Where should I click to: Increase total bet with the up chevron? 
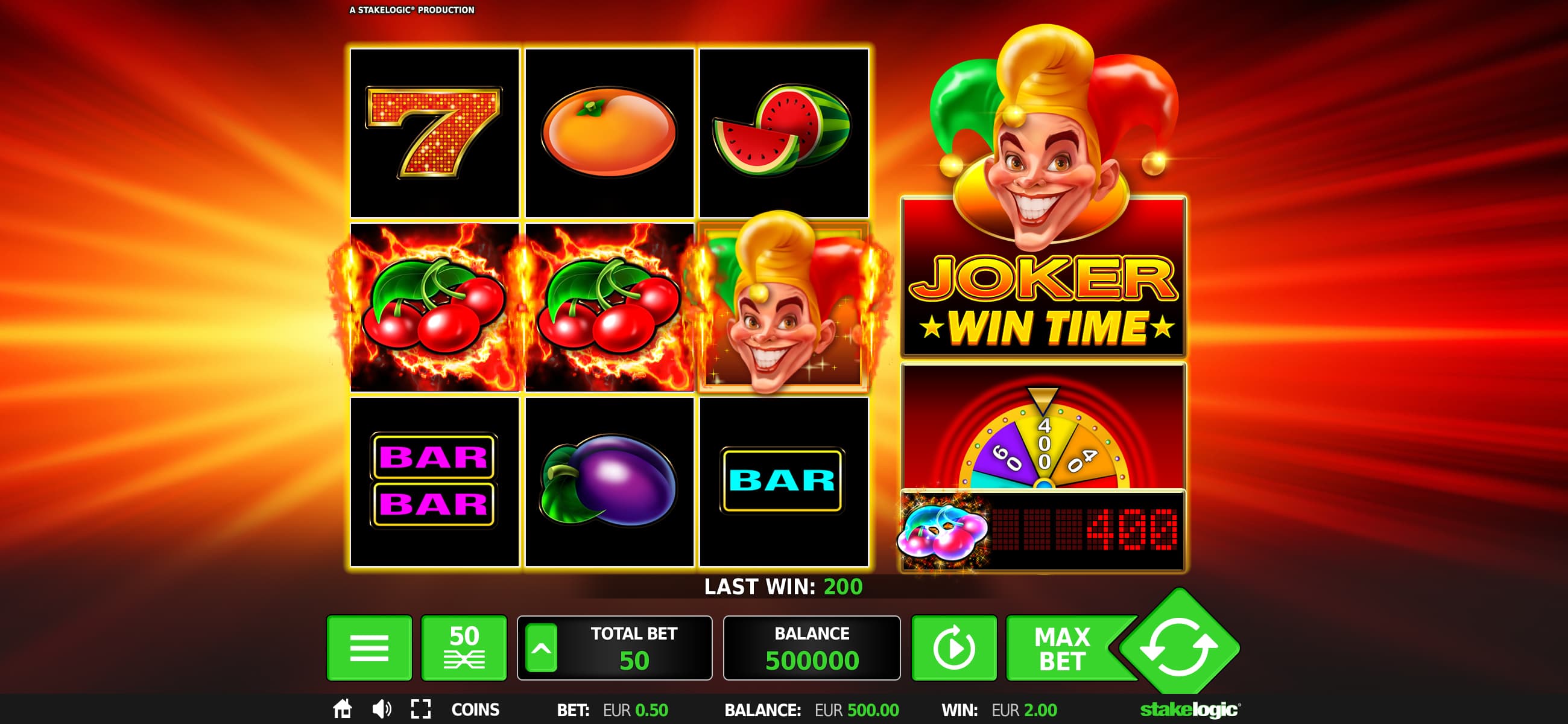click(541, 648)
